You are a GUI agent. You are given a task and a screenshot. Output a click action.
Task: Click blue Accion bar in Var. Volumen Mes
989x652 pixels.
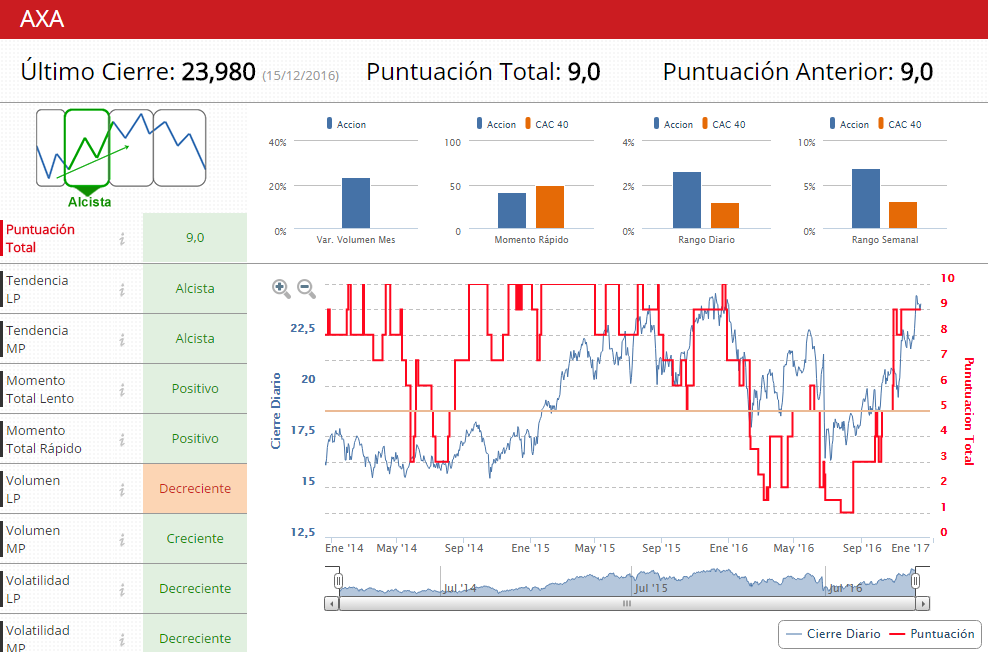(x=356, y=203)
